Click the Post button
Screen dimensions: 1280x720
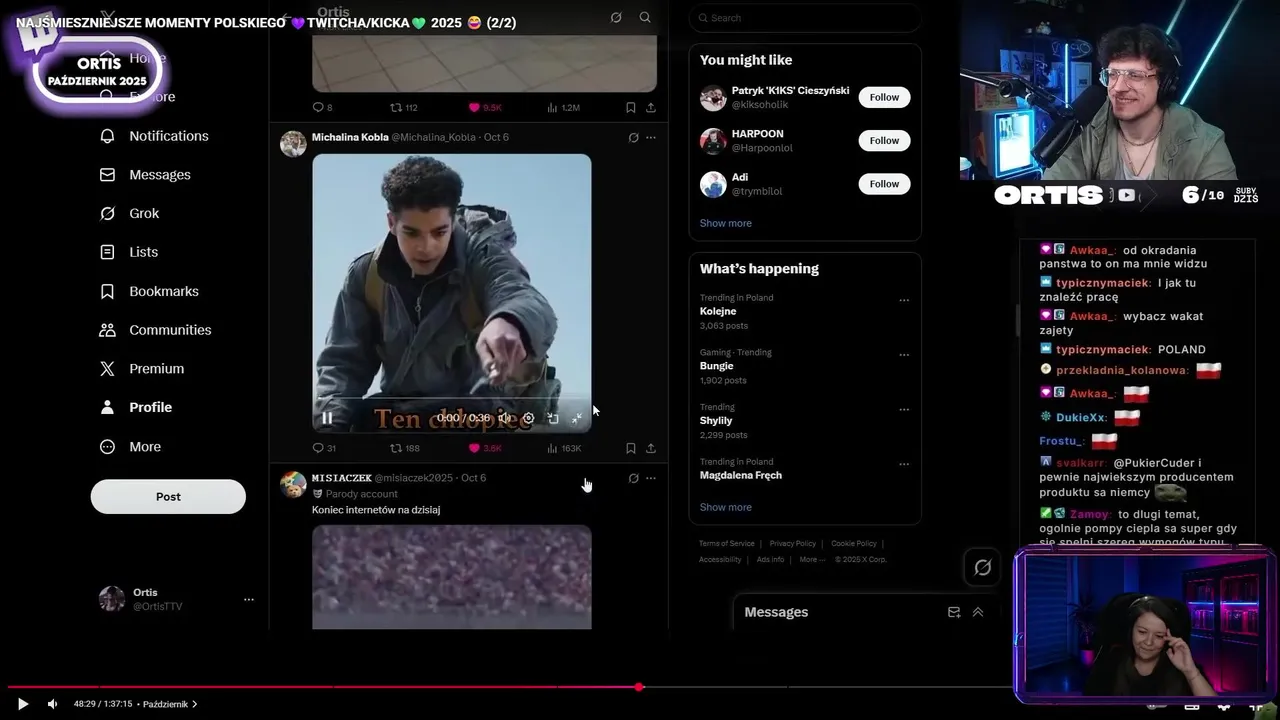point(168,497)
